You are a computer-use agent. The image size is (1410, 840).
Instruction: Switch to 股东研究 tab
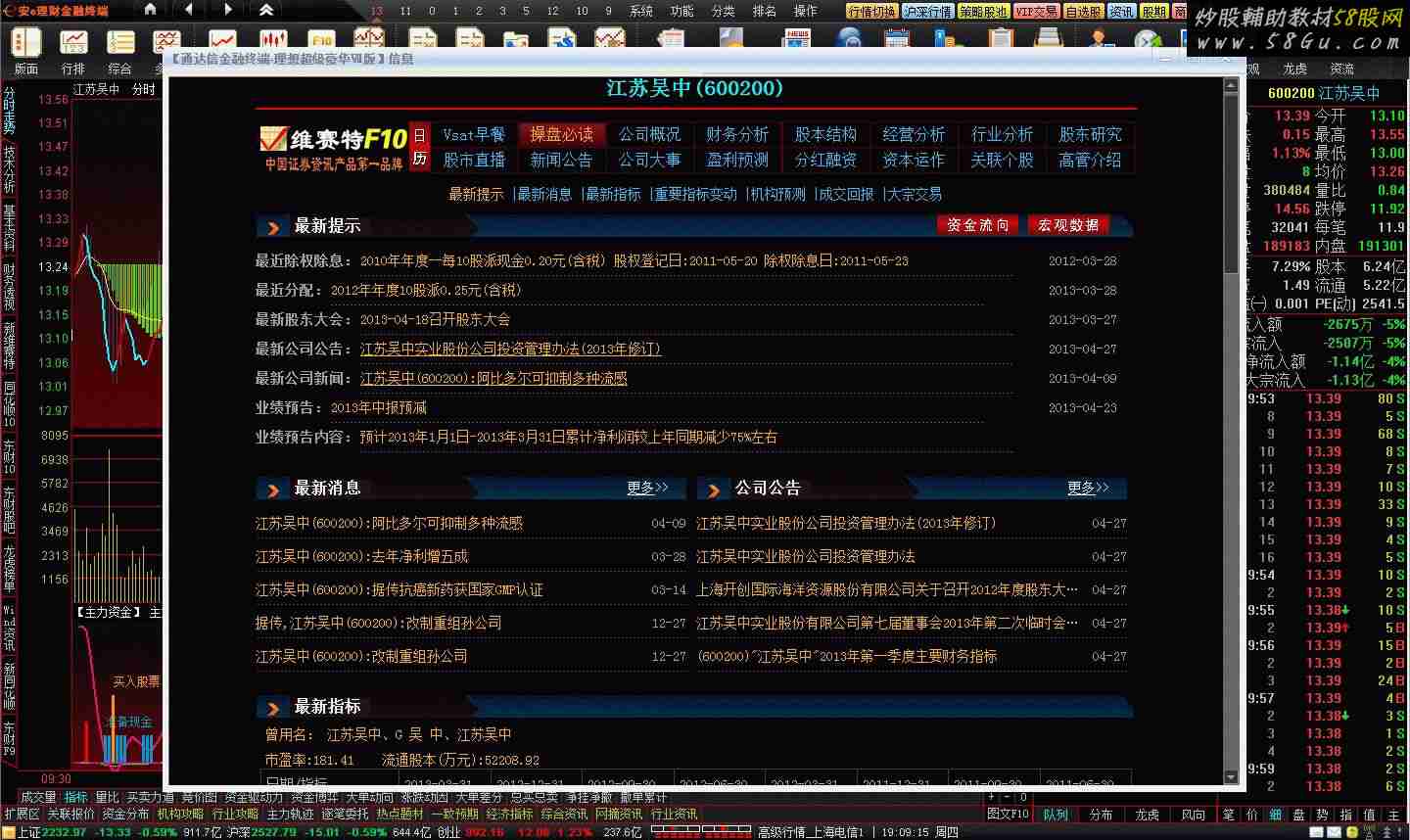(1090, 134)
